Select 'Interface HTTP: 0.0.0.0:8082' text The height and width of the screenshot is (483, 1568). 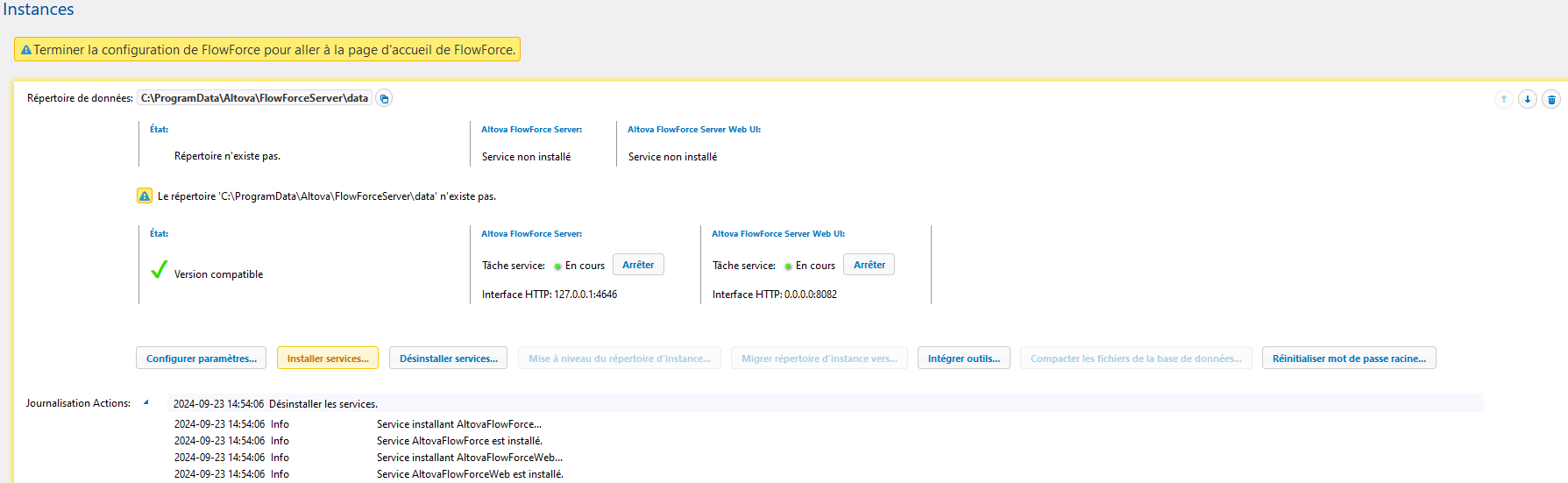(775, 295)
